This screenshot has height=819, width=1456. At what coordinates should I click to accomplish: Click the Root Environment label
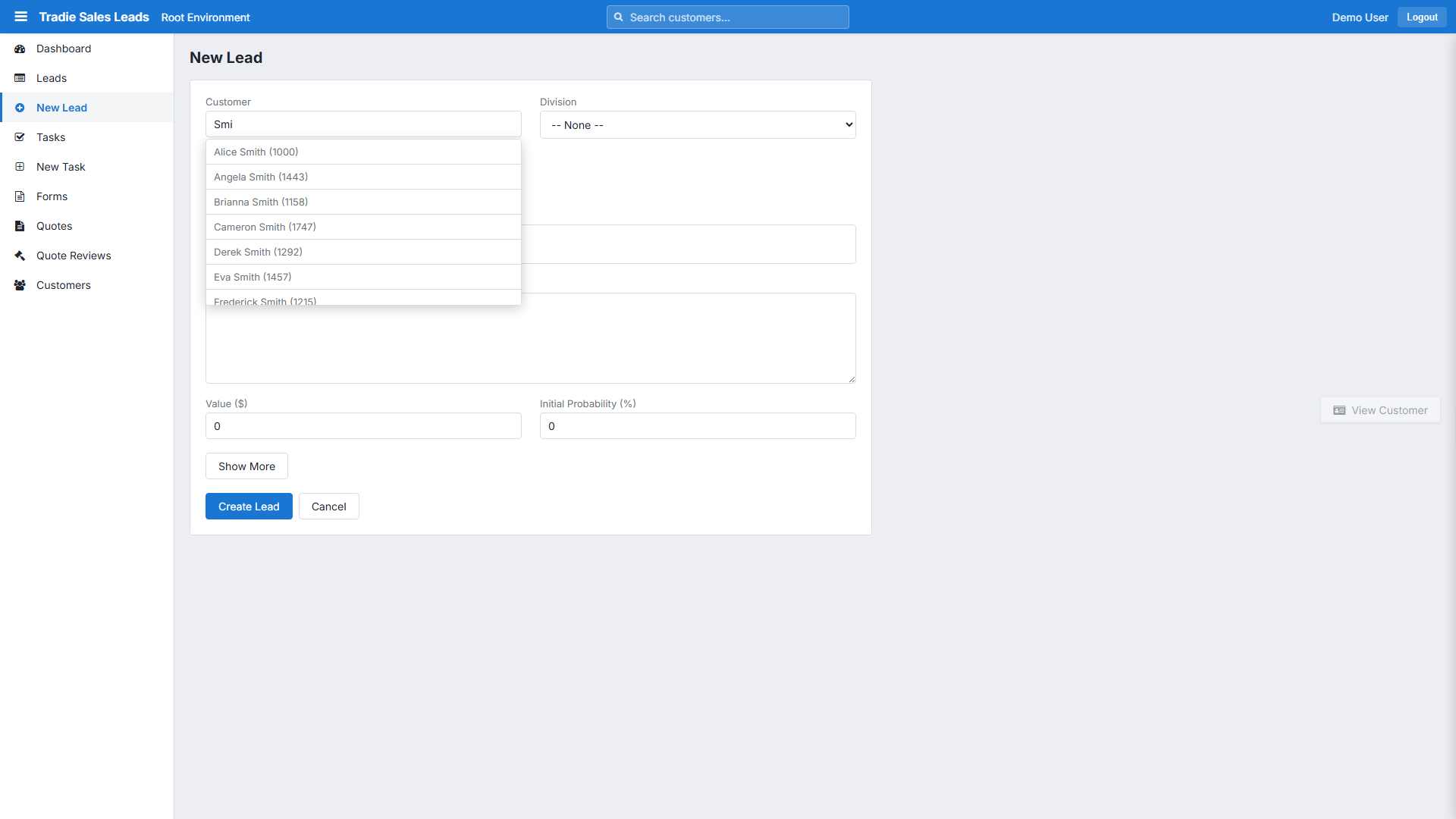[x=206, y=17]
